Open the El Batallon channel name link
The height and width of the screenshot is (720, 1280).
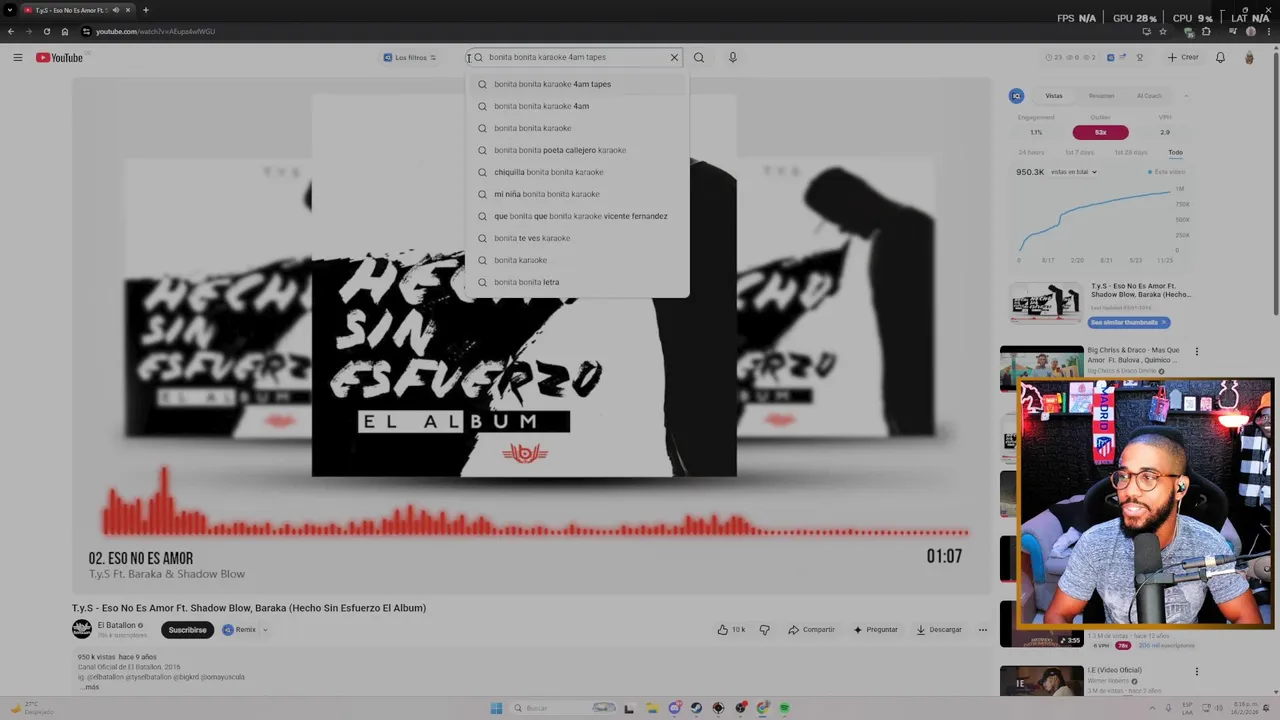116,625
